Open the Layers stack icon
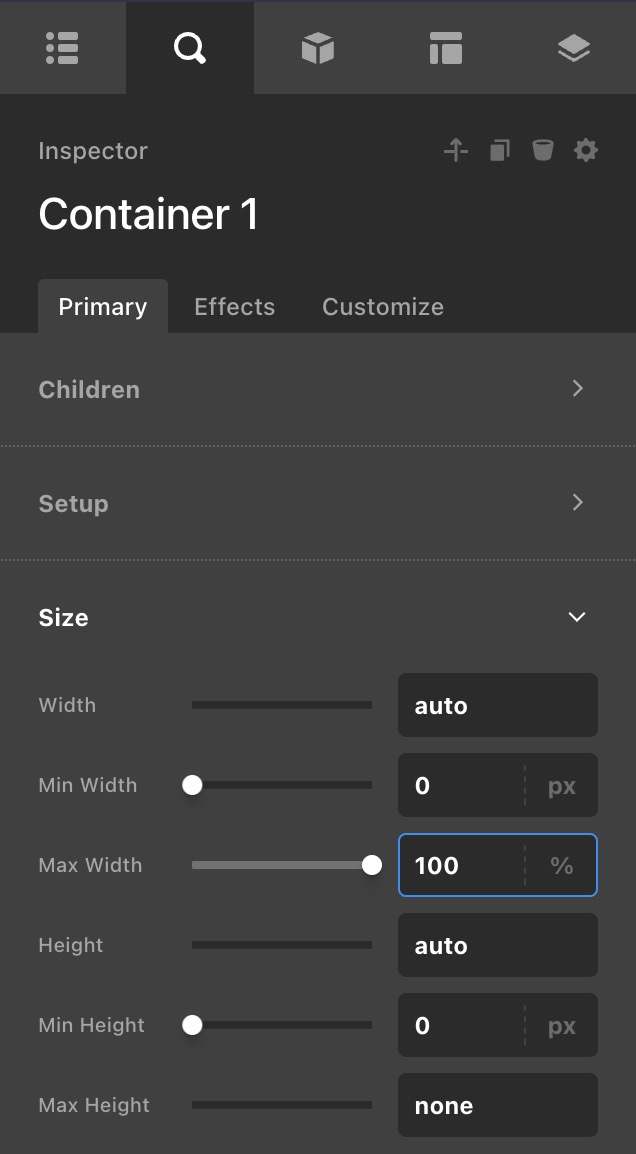The image size is (636, 1154). click(573, 48)
